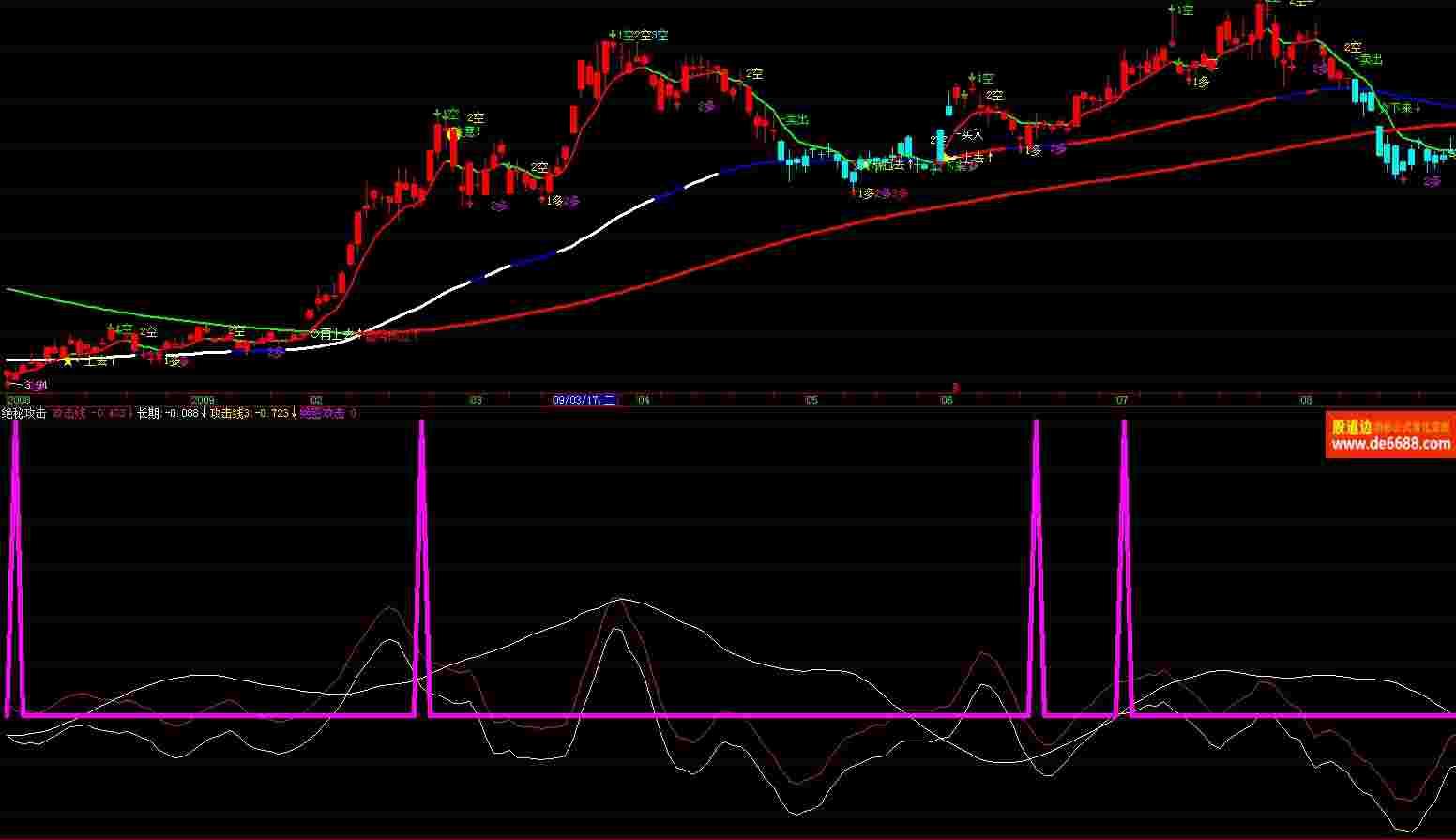Click the 买入 buy signal label
The width and height of the screenshot is (1456, 840).
pos(970,135)
